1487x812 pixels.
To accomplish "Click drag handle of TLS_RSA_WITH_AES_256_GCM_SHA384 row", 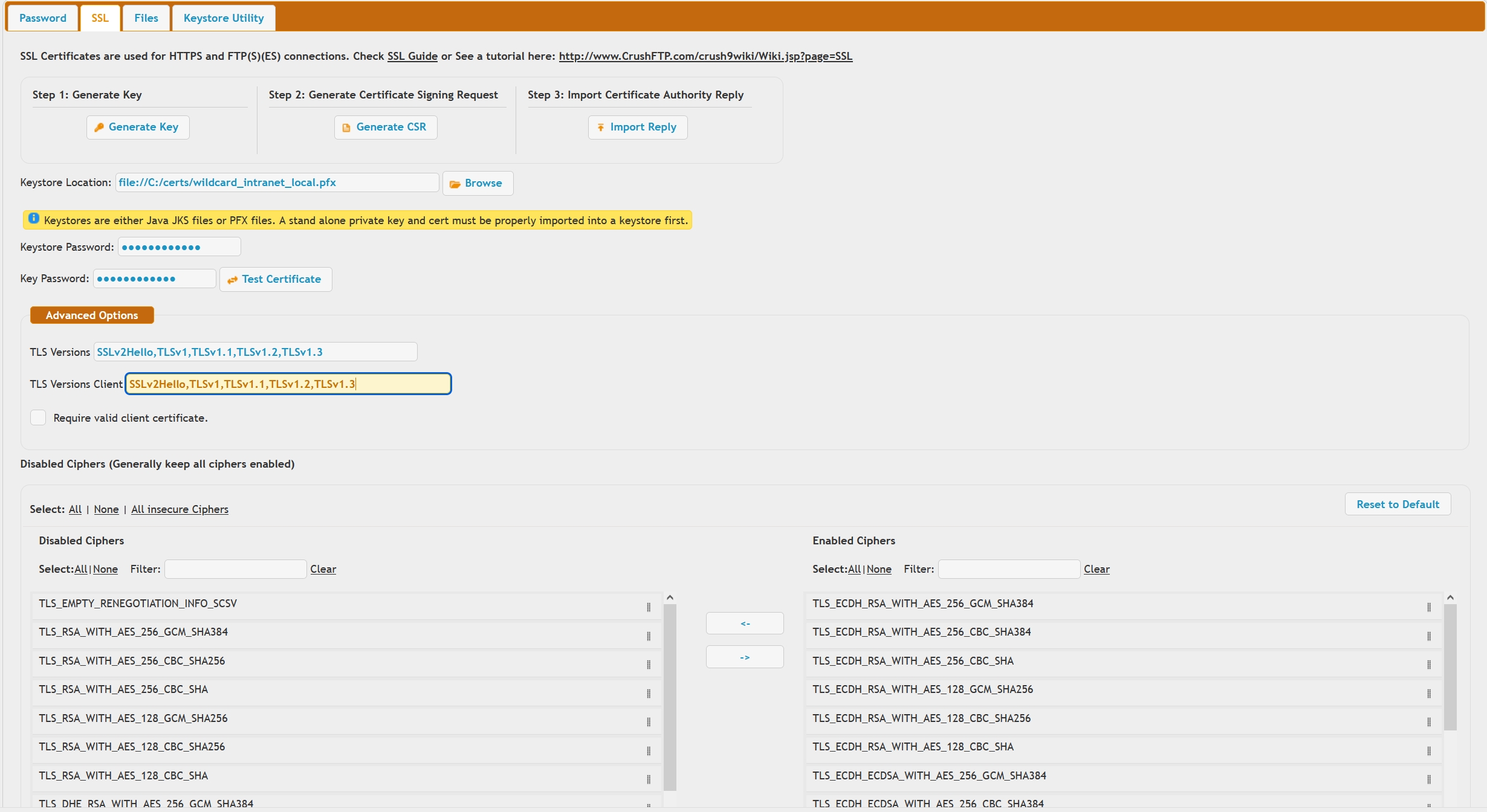I will pyautogui.click(x=649, y=636).
